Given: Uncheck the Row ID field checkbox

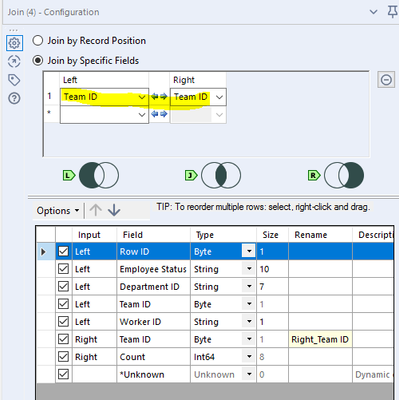Looking at the screenshot, I should click(x=63, y=251).
